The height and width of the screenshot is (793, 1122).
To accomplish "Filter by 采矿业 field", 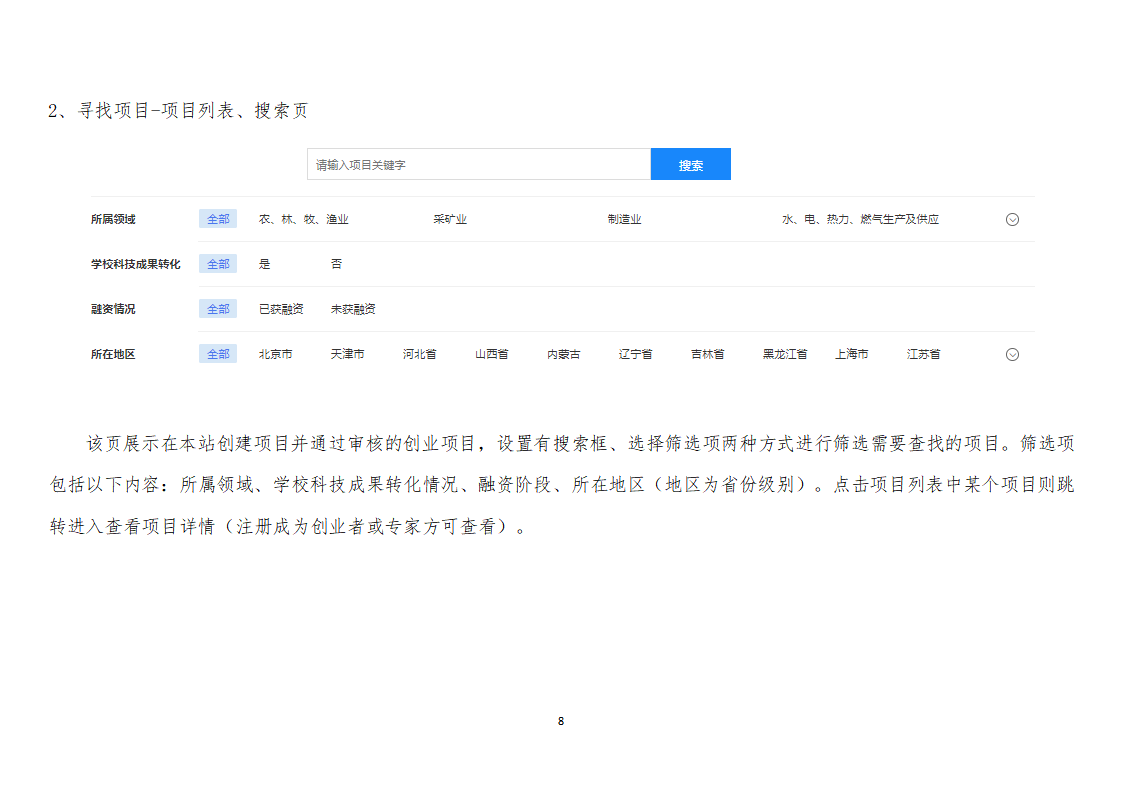I will [450, 219].
